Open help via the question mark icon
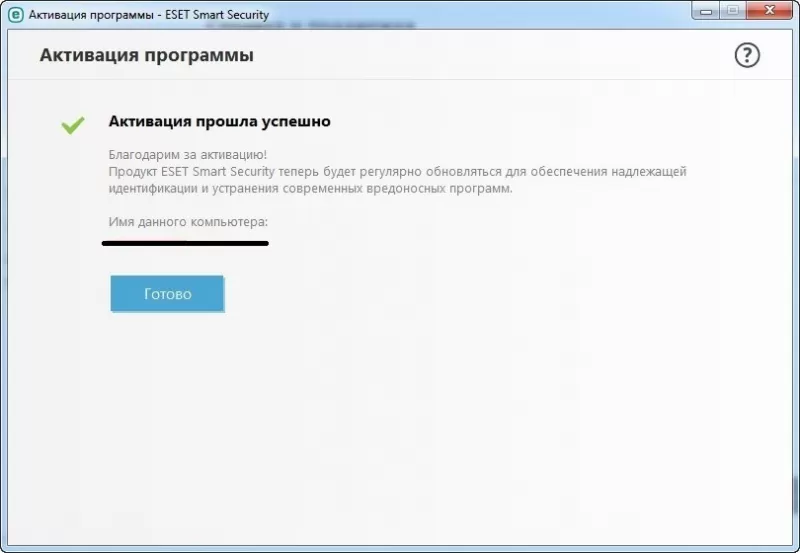 pyautogui.click(x=747, y=55)
